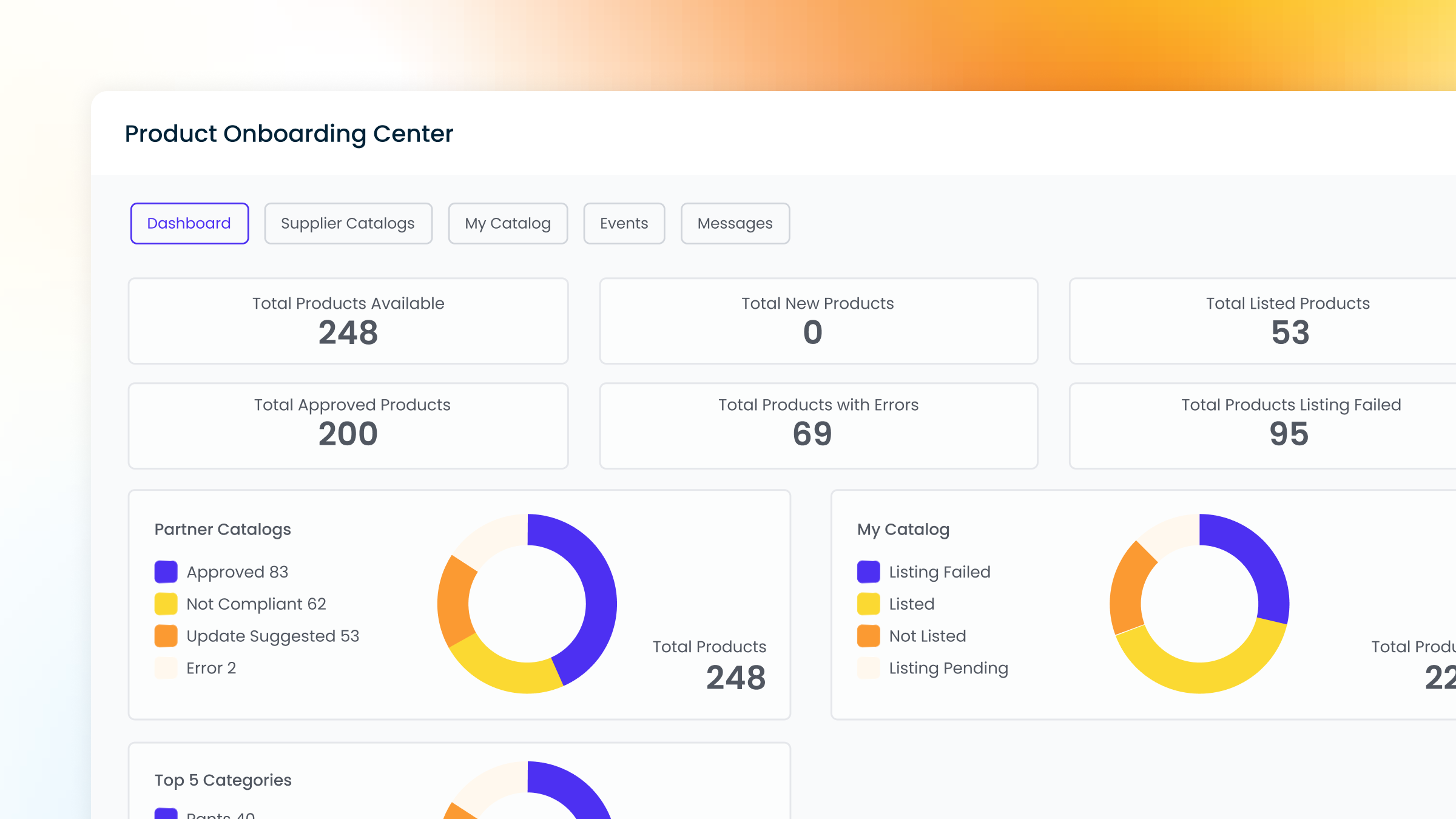
Task: Click the yellow Not Compliant legend swatch
Action: coord(166,604)
